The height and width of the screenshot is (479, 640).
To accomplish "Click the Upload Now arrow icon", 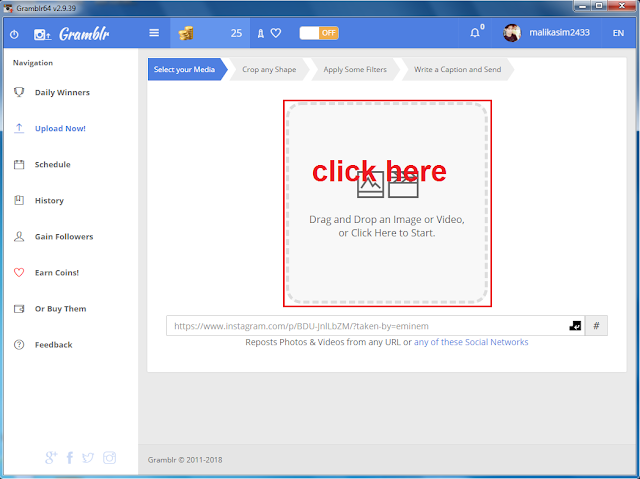I will 19,128.
